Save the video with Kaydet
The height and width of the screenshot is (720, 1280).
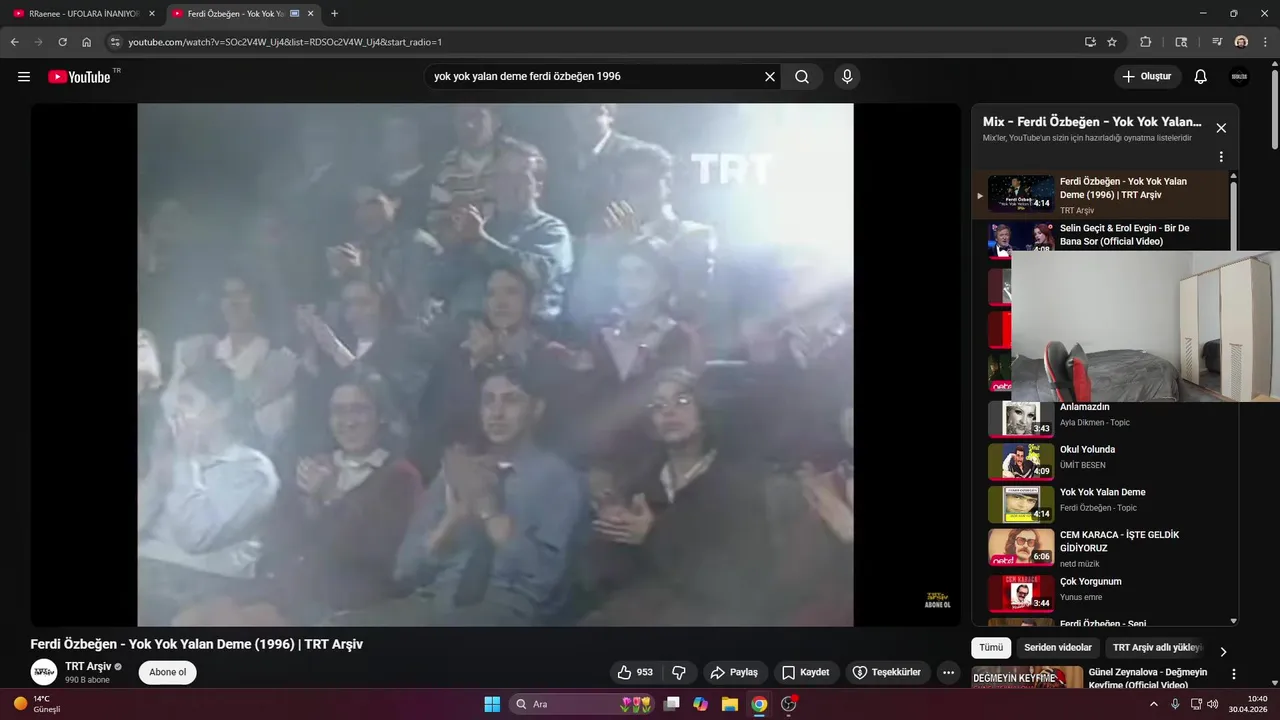pyautogui.click(x=806, y=672)
